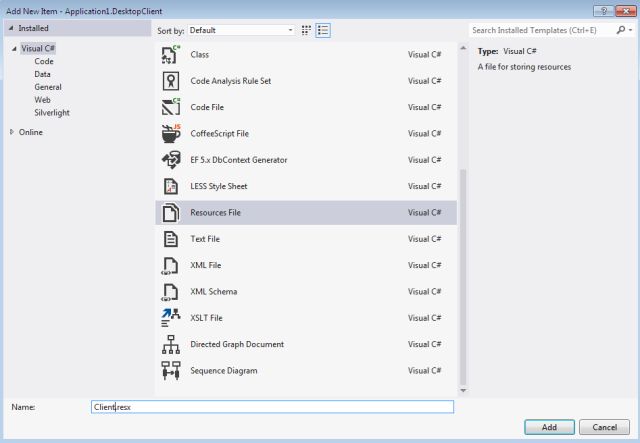Select the Visual C# category
The width and height of the screenshot is (640, 443).
[38, 48]
